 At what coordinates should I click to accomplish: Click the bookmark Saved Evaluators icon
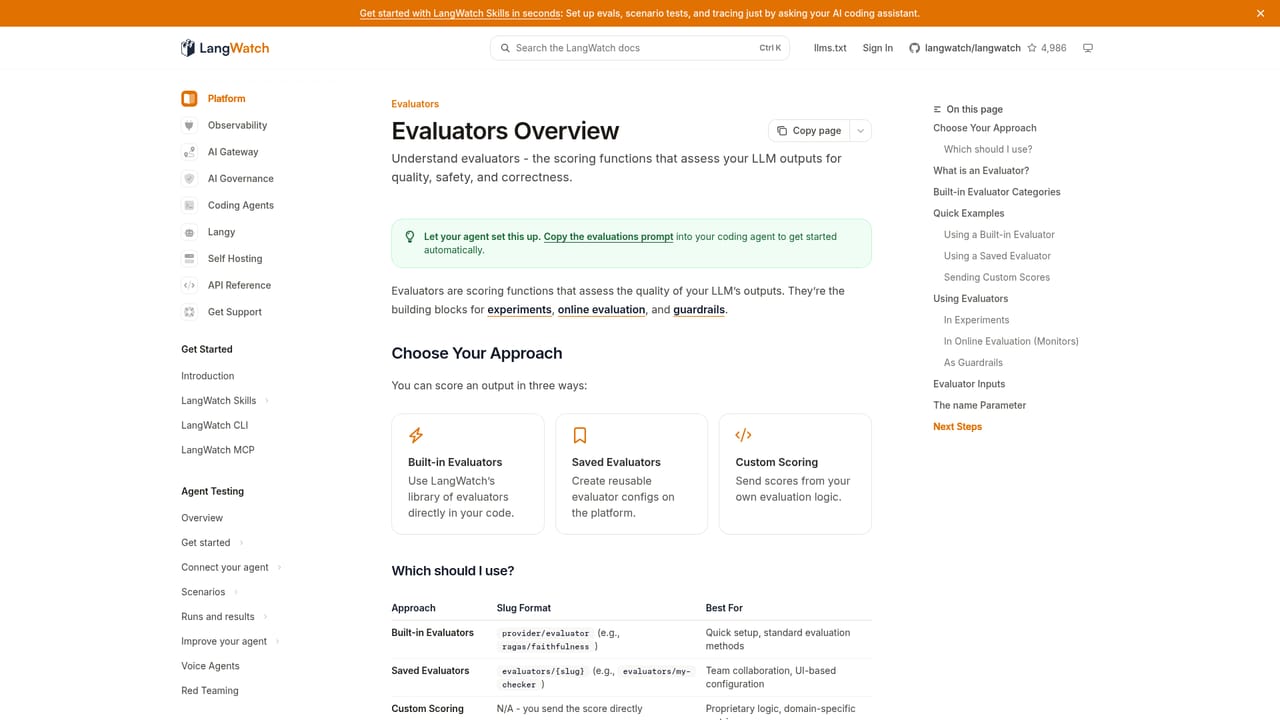[x=580, y=435]
